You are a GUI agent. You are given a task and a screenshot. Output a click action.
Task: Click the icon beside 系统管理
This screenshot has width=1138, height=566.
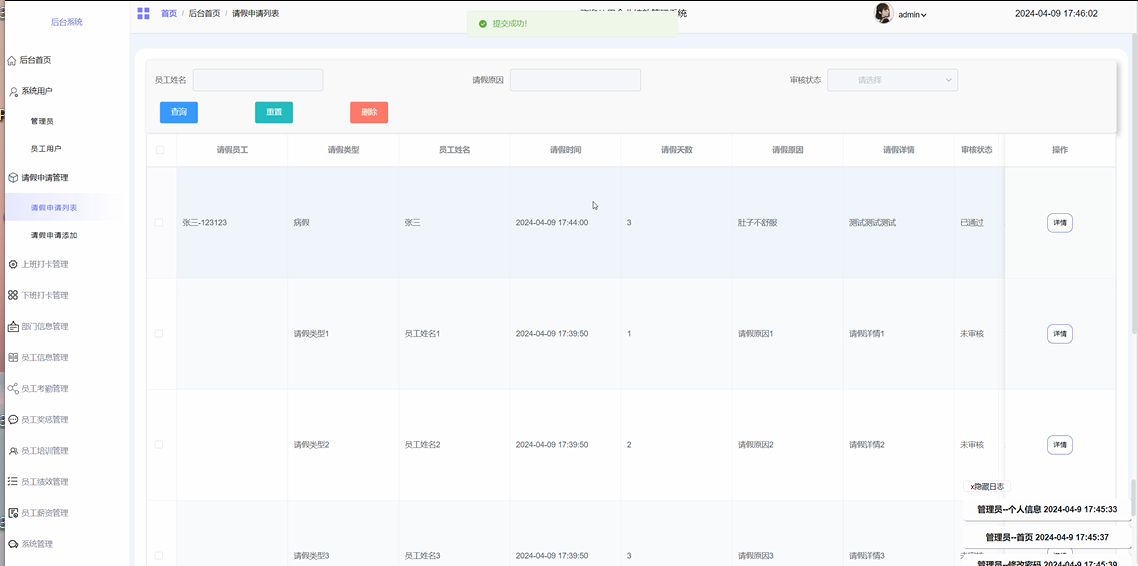(13, 544)
